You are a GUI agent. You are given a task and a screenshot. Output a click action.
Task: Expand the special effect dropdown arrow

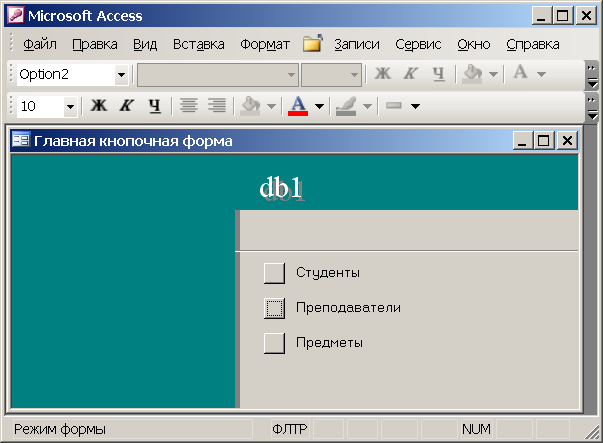(415, 106)
